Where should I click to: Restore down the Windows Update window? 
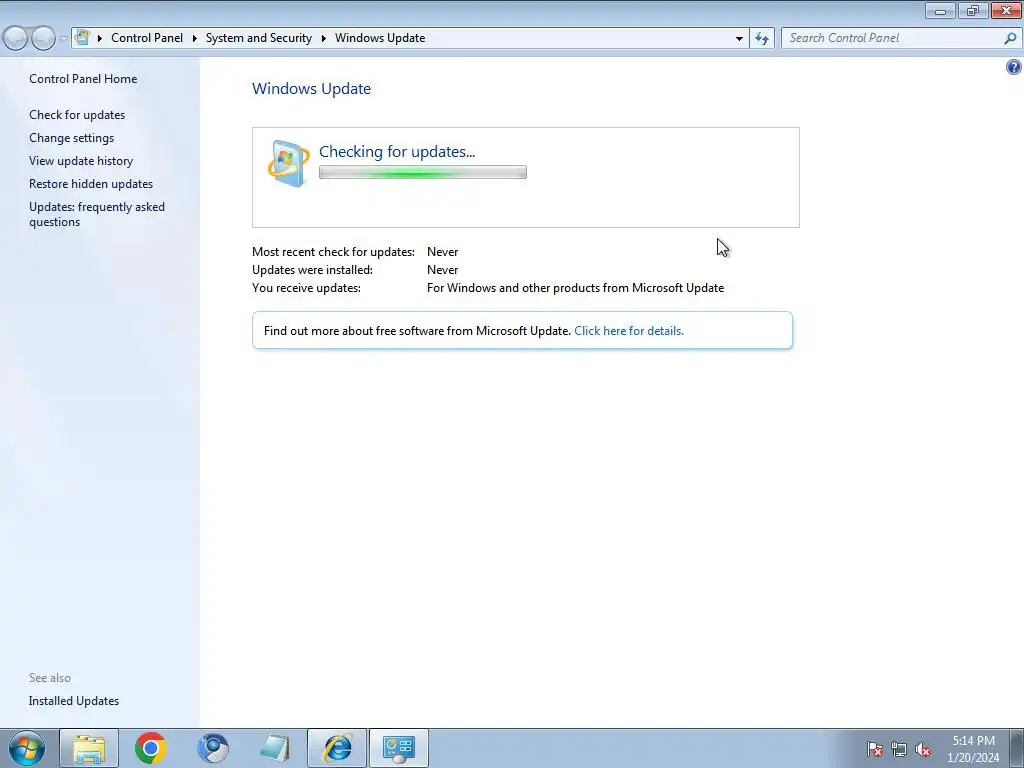pos(973,10)
